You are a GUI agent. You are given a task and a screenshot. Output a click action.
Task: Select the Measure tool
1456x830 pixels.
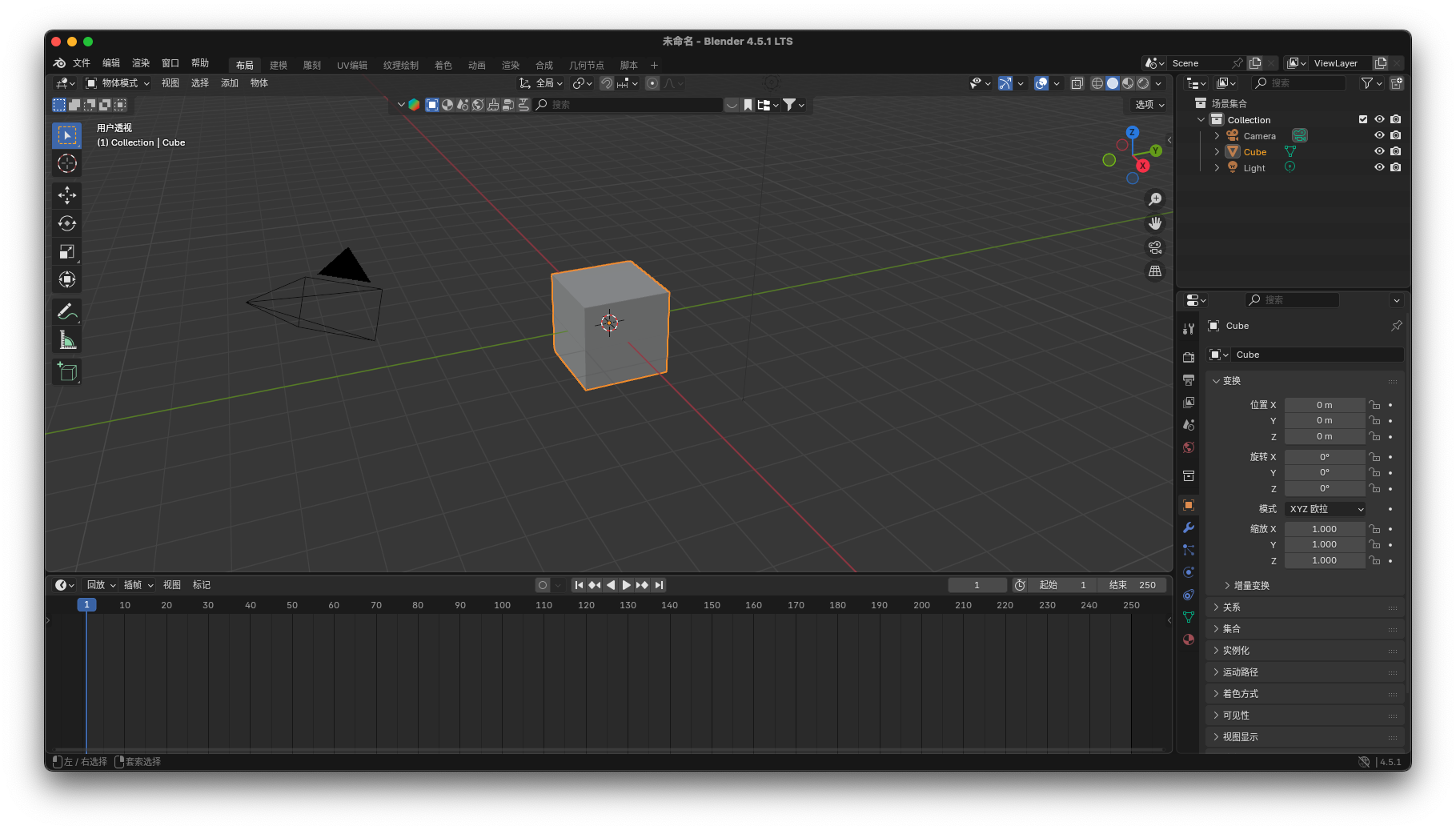[67, 341]
